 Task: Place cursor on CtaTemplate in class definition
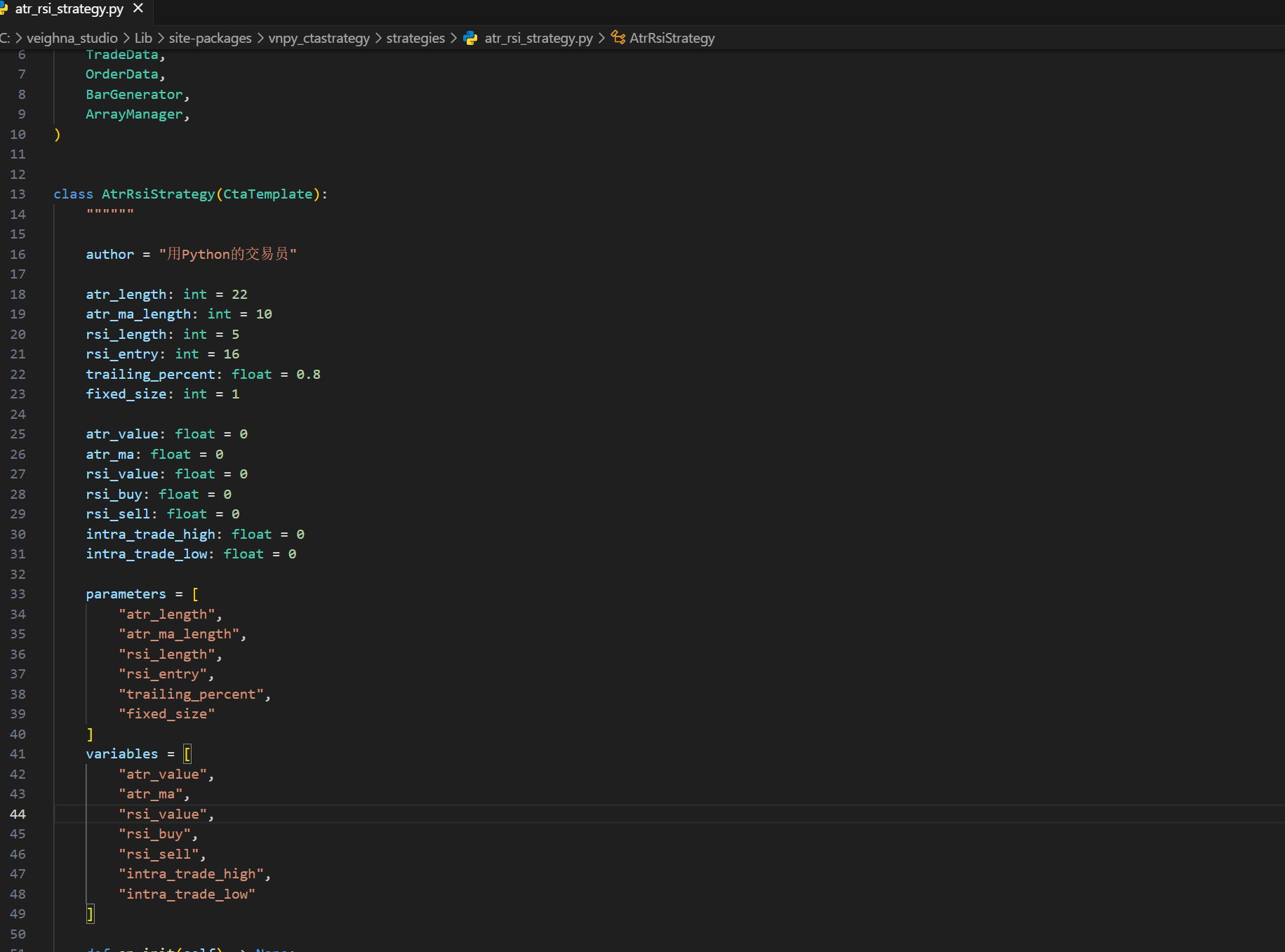click(x=267, y=194)
